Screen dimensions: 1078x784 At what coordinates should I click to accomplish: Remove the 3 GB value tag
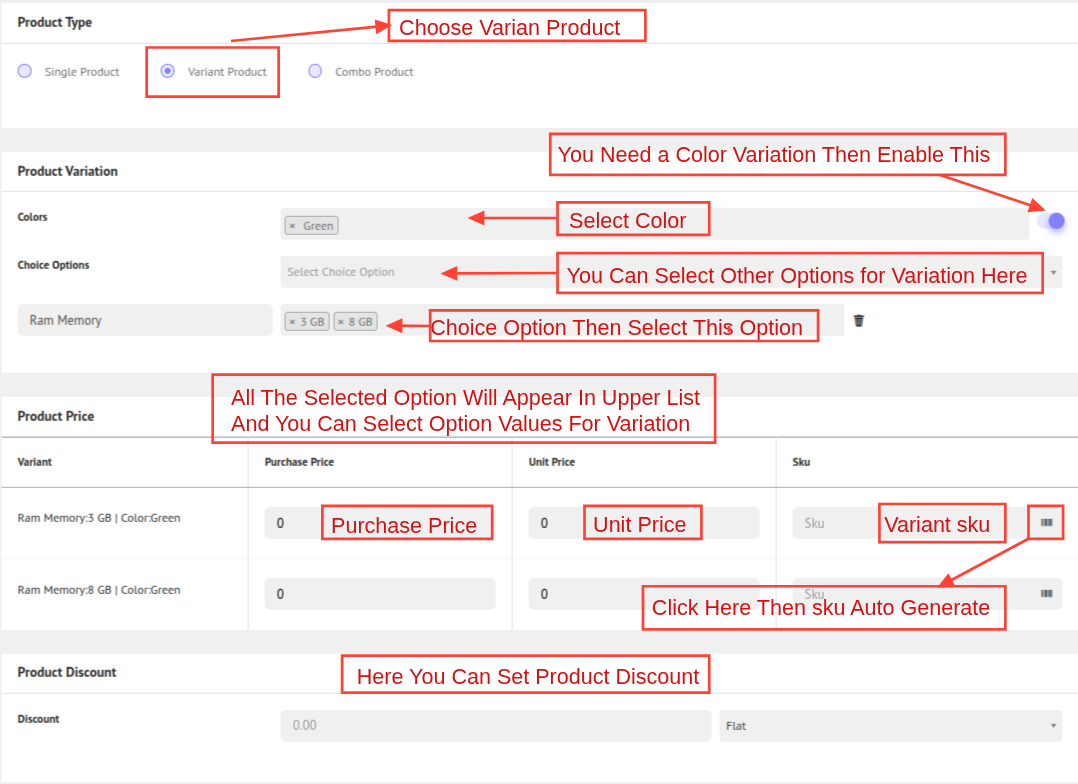[x=292, y=322]
